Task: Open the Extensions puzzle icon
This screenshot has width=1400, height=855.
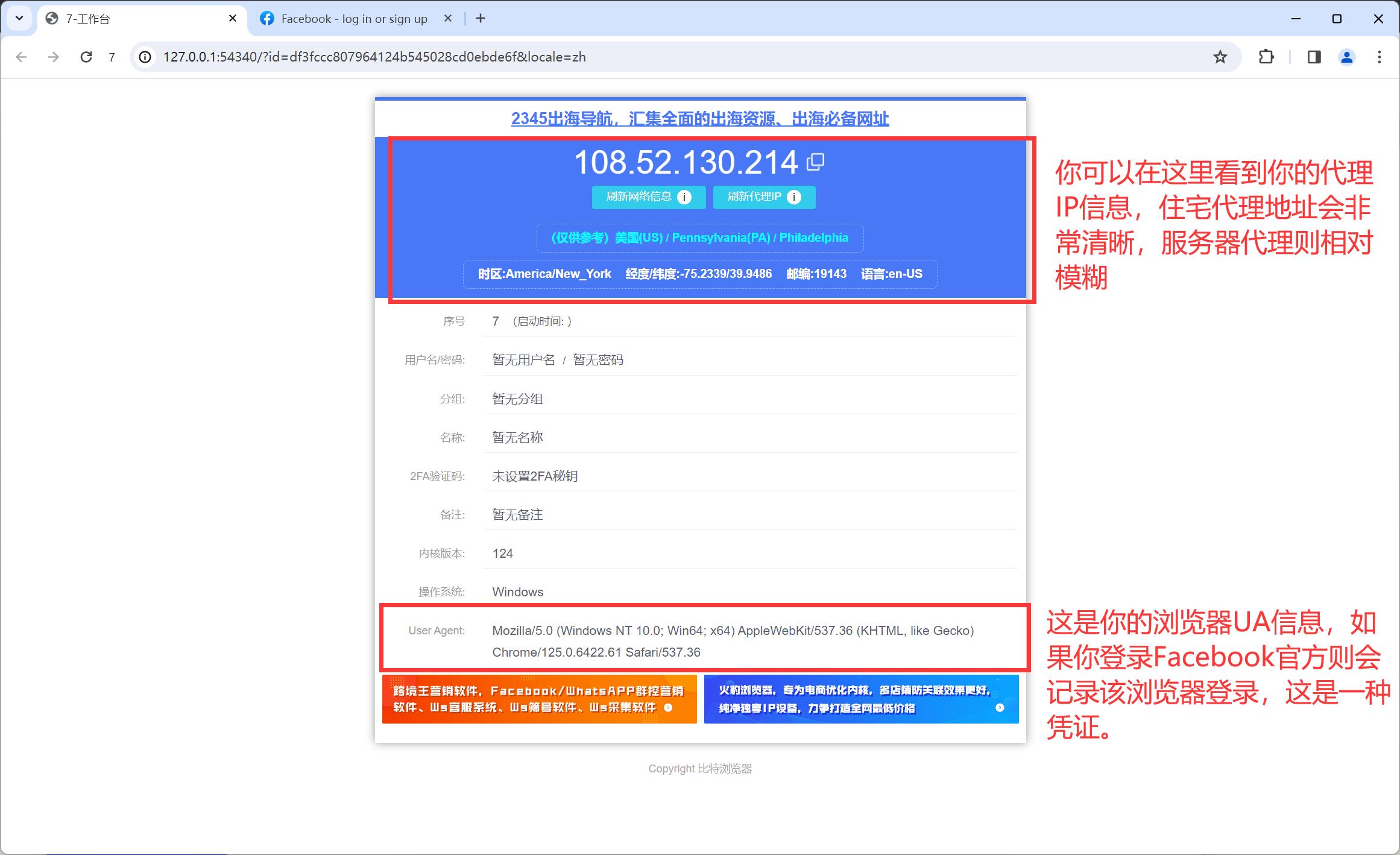Action: pyautogui.click(x=1266, y=57)
